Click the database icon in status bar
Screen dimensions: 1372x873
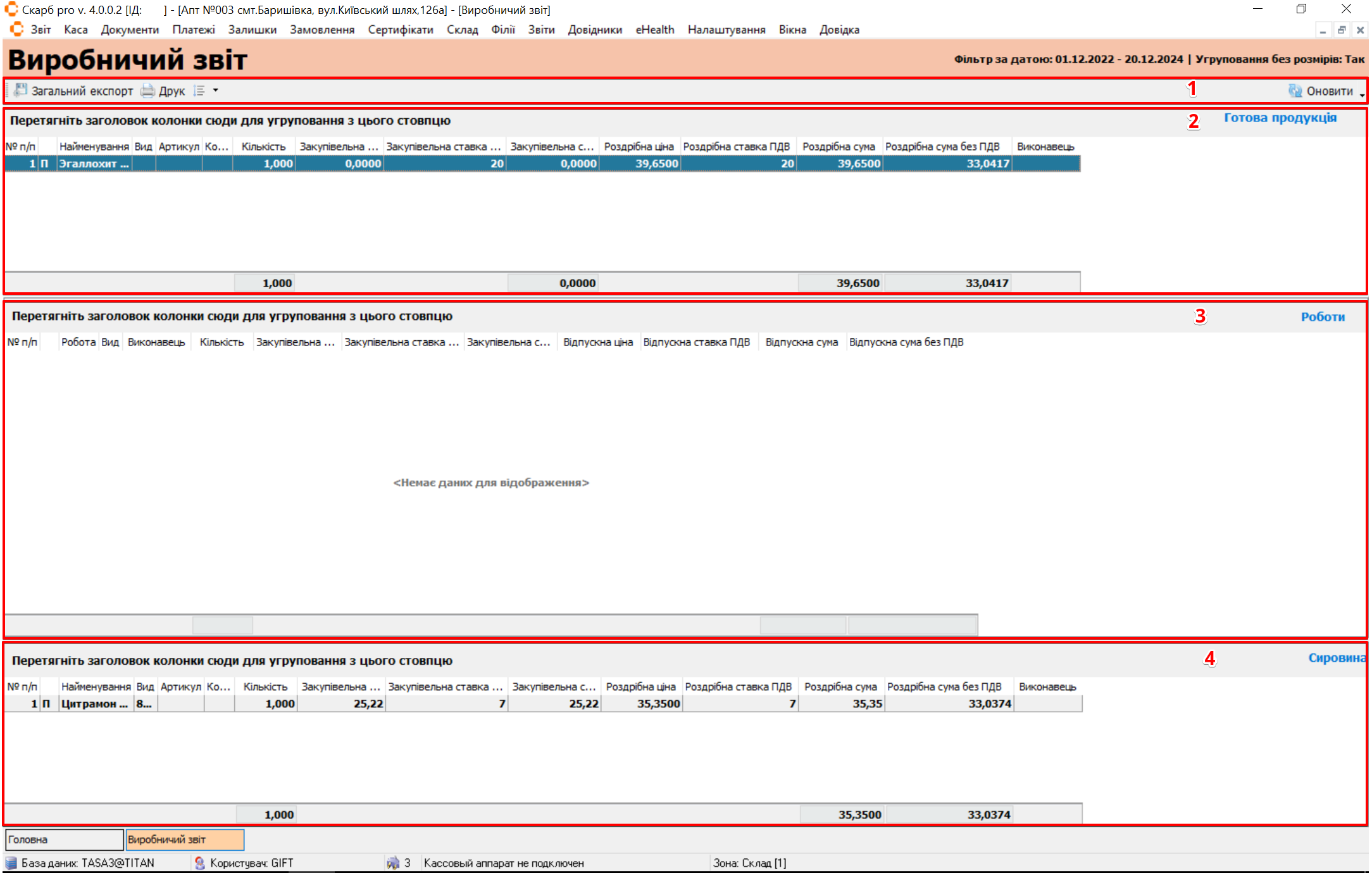coord(11,863)
